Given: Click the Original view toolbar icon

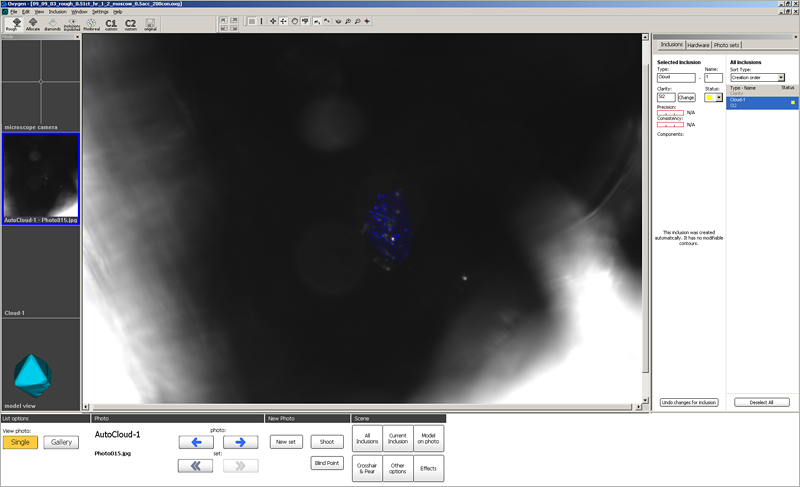Looking at the screenshot, I should coord(151,24).
